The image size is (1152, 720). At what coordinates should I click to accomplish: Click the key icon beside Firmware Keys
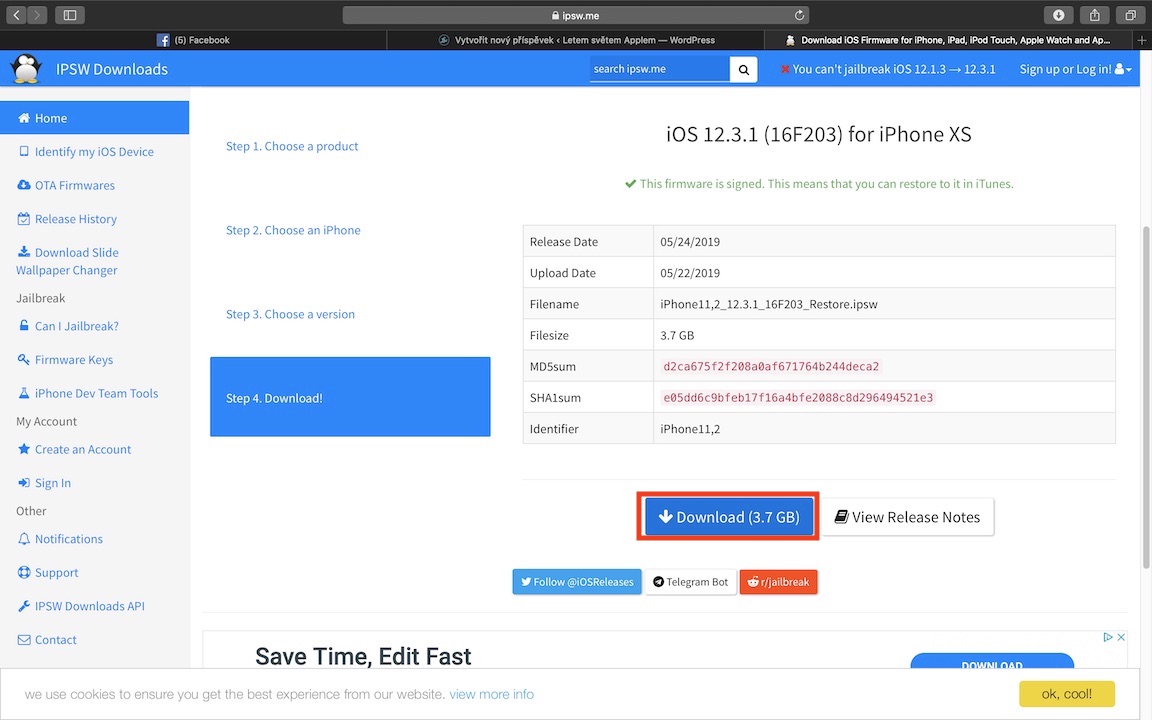click(x=24, y=359)
